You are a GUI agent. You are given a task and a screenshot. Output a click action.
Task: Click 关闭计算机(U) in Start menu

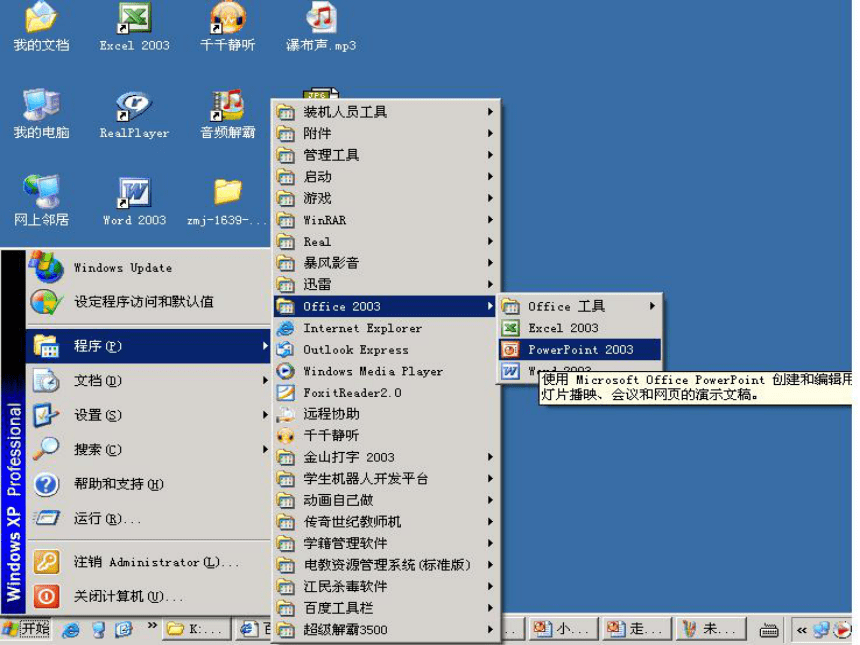(x=149, y=596)
